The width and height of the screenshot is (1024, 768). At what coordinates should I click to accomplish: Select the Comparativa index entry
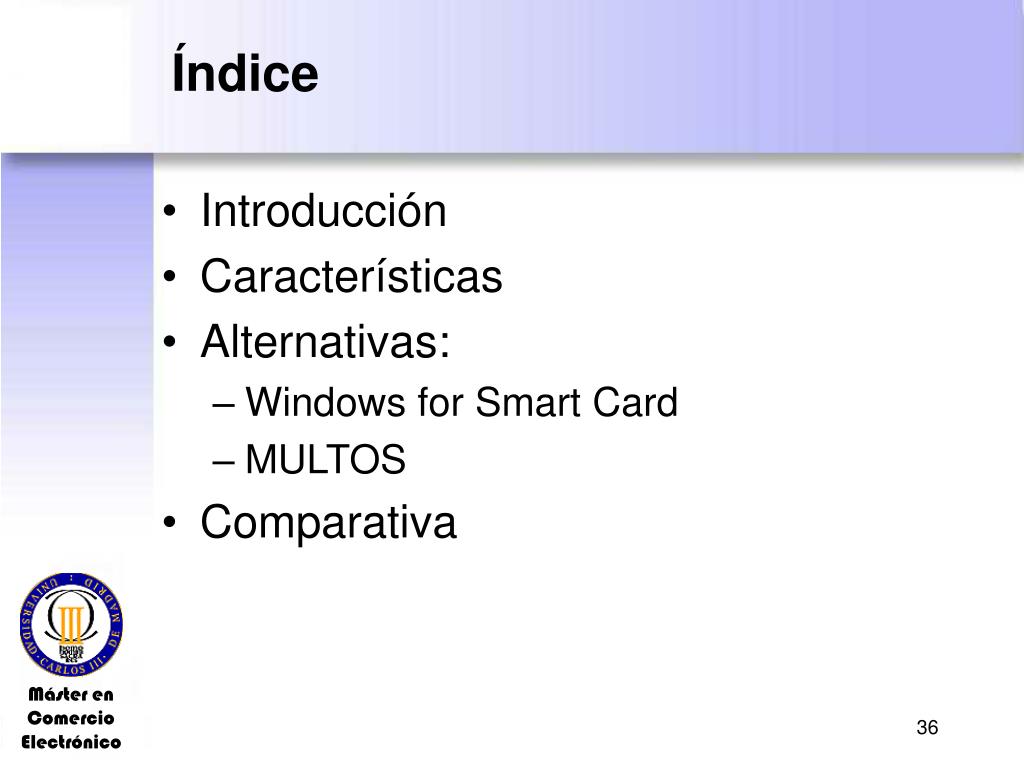[328, 522]
